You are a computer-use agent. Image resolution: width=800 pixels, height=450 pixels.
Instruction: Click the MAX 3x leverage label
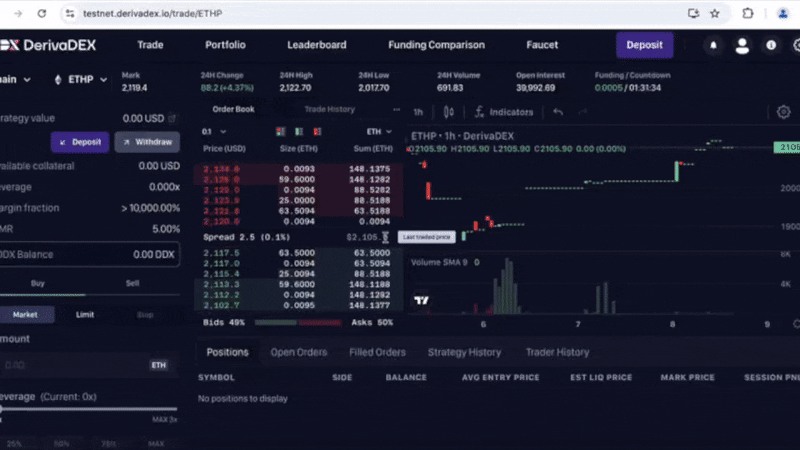164,419
